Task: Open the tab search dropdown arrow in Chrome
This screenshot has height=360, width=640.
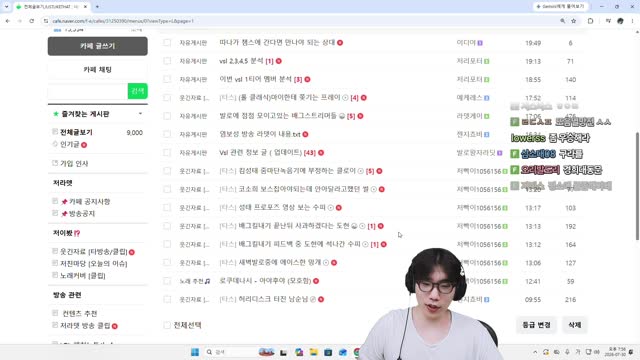Action: 6,7
